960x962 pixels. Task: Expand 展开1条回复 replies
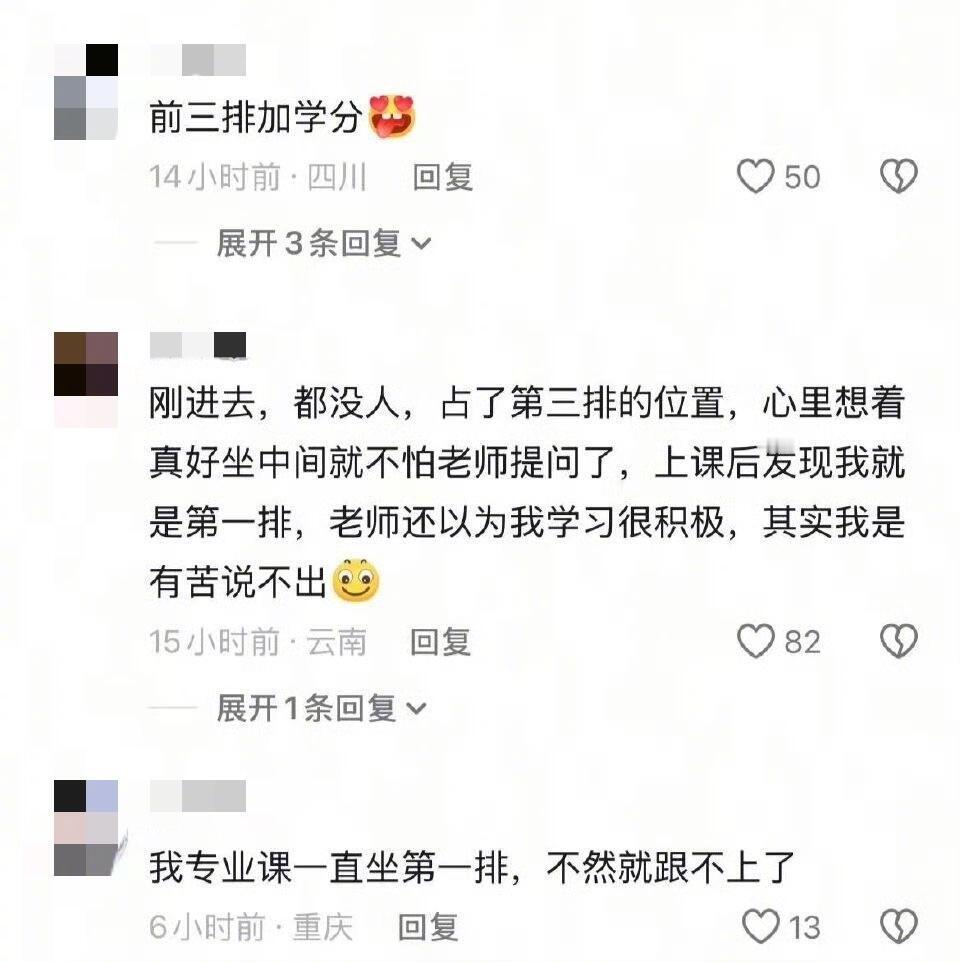[x=321, y=708]
